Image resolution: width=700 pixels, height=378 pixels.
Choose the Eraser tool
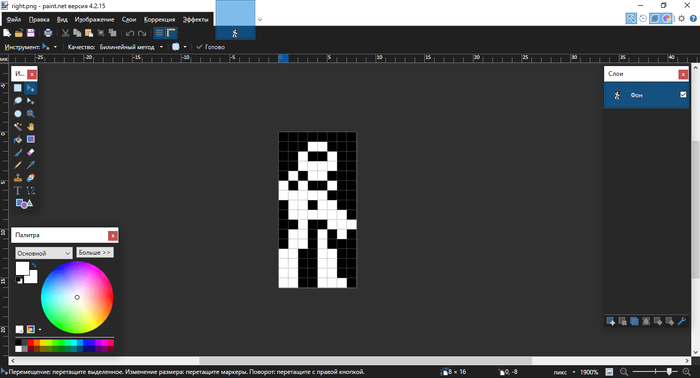(x=30, y=153)
